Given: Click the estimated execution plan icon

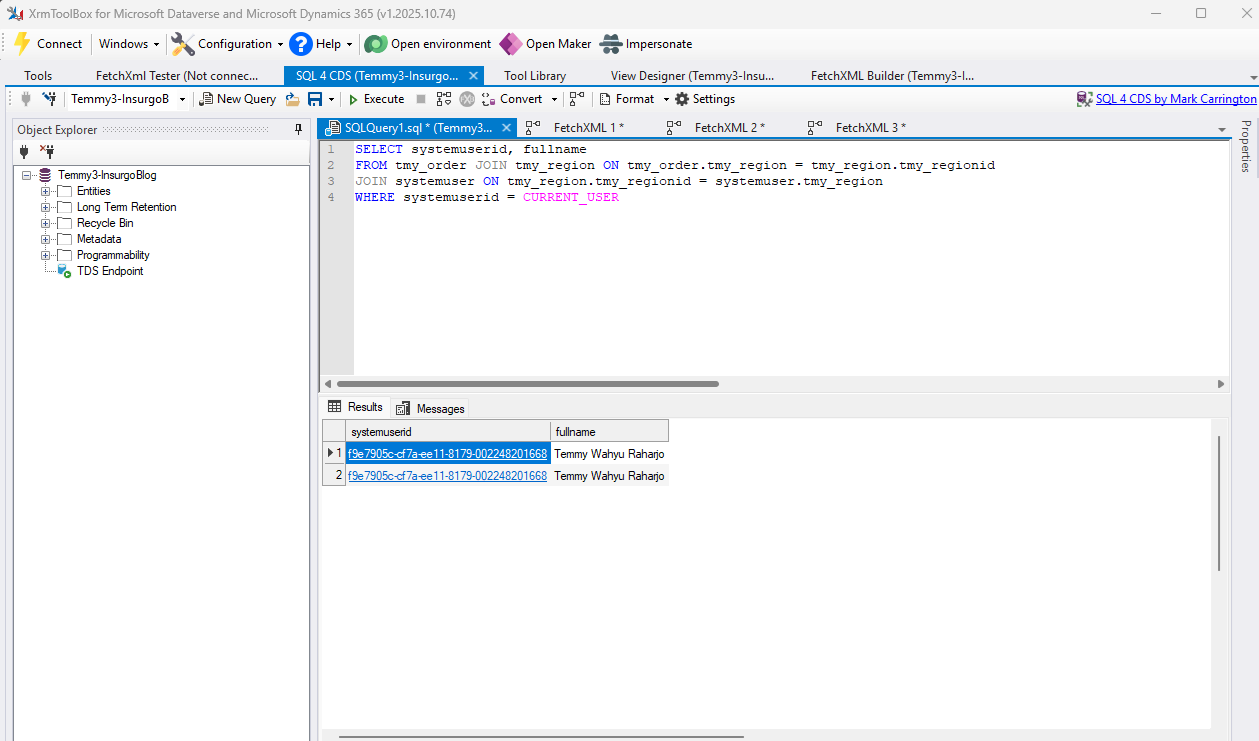Looking at the screenshot, I should coord(444,99).
